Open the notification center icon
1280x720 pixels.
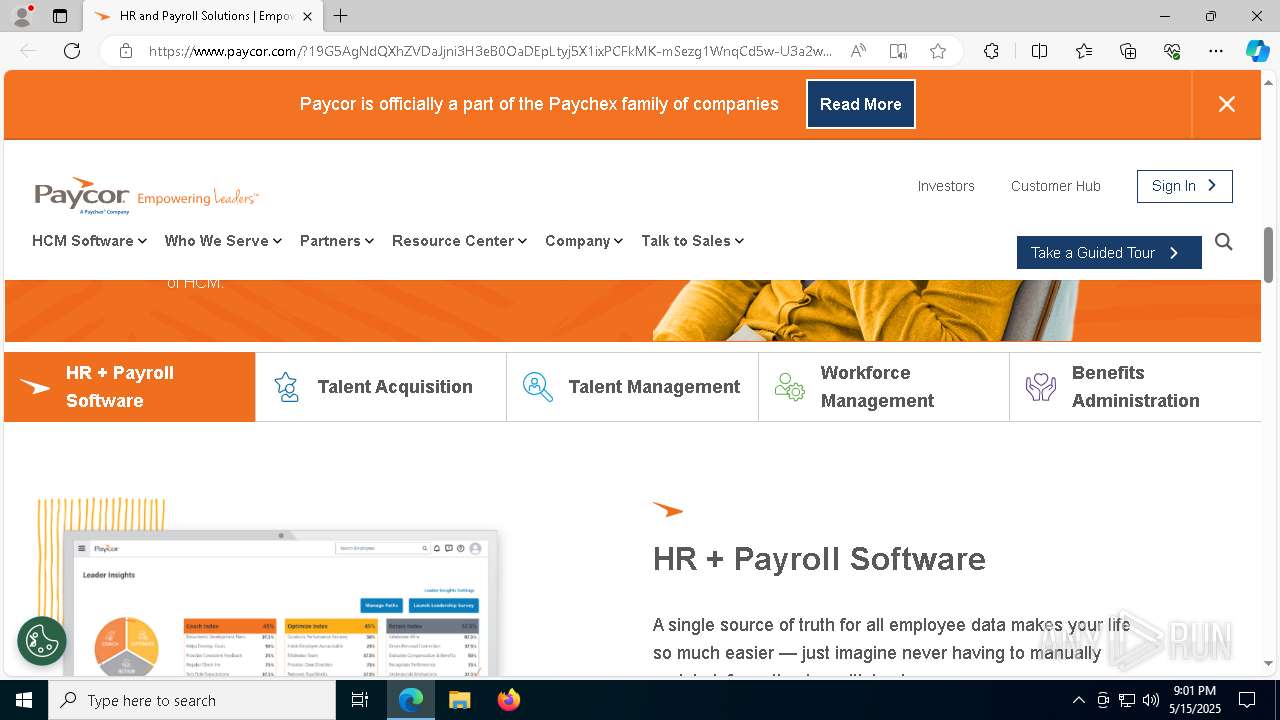[x=1247, y=700]
